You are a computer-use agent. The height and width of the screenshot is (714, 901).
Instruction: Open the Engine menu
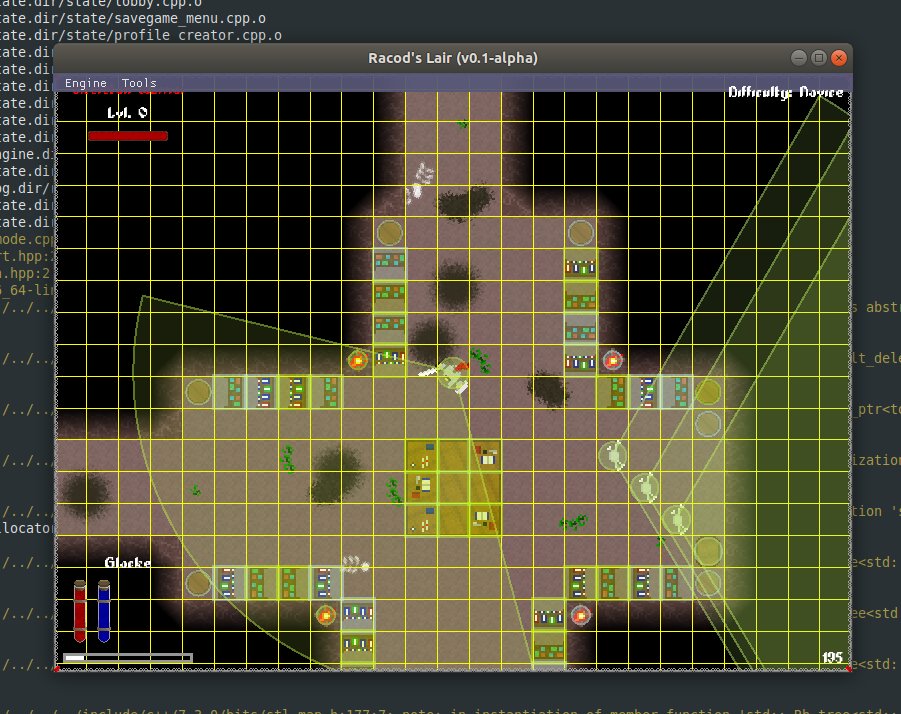[x=86, y=83]
